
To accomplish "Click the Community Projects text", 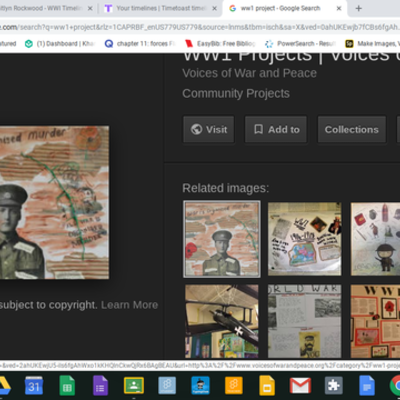I will [x=236, y=94].
